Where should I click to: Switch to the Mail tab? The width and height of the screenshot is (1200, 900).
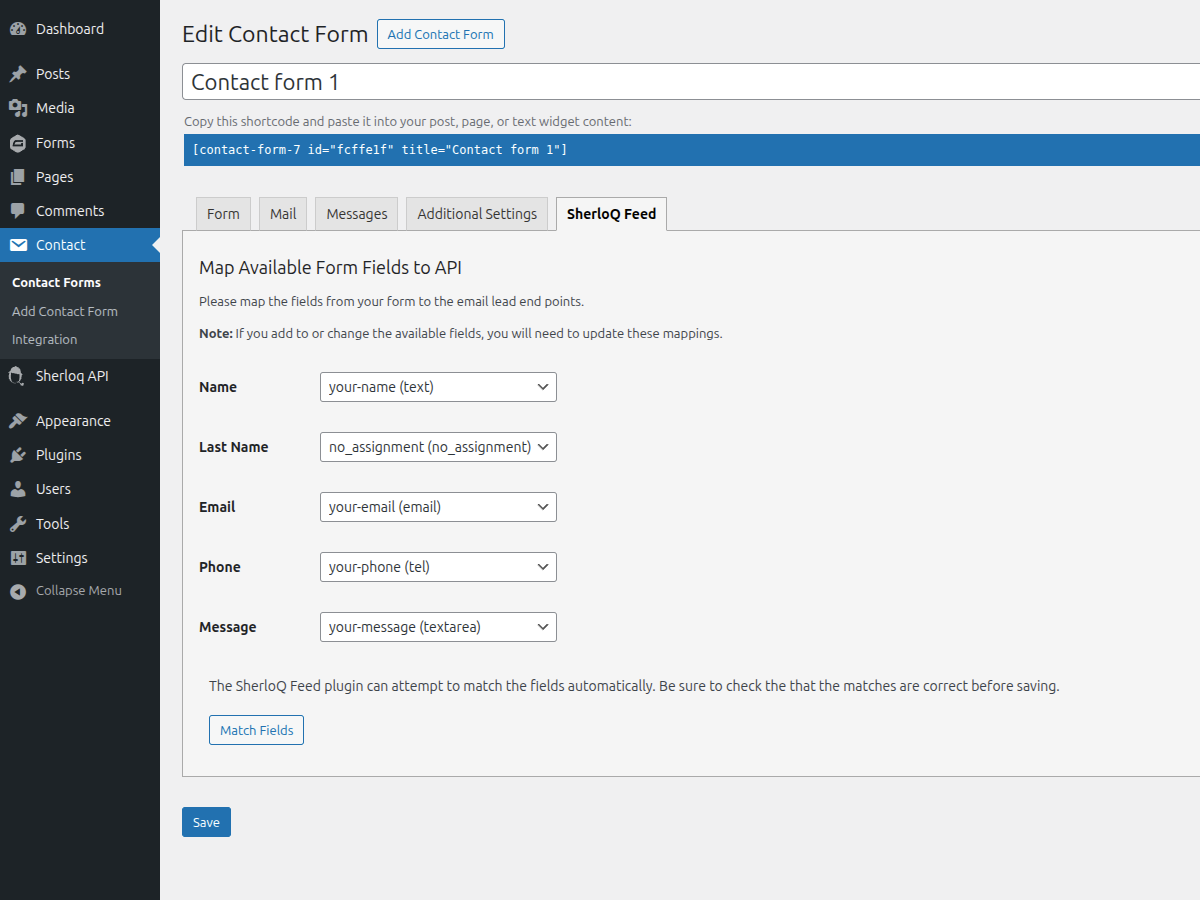click(x=283, y=214)
